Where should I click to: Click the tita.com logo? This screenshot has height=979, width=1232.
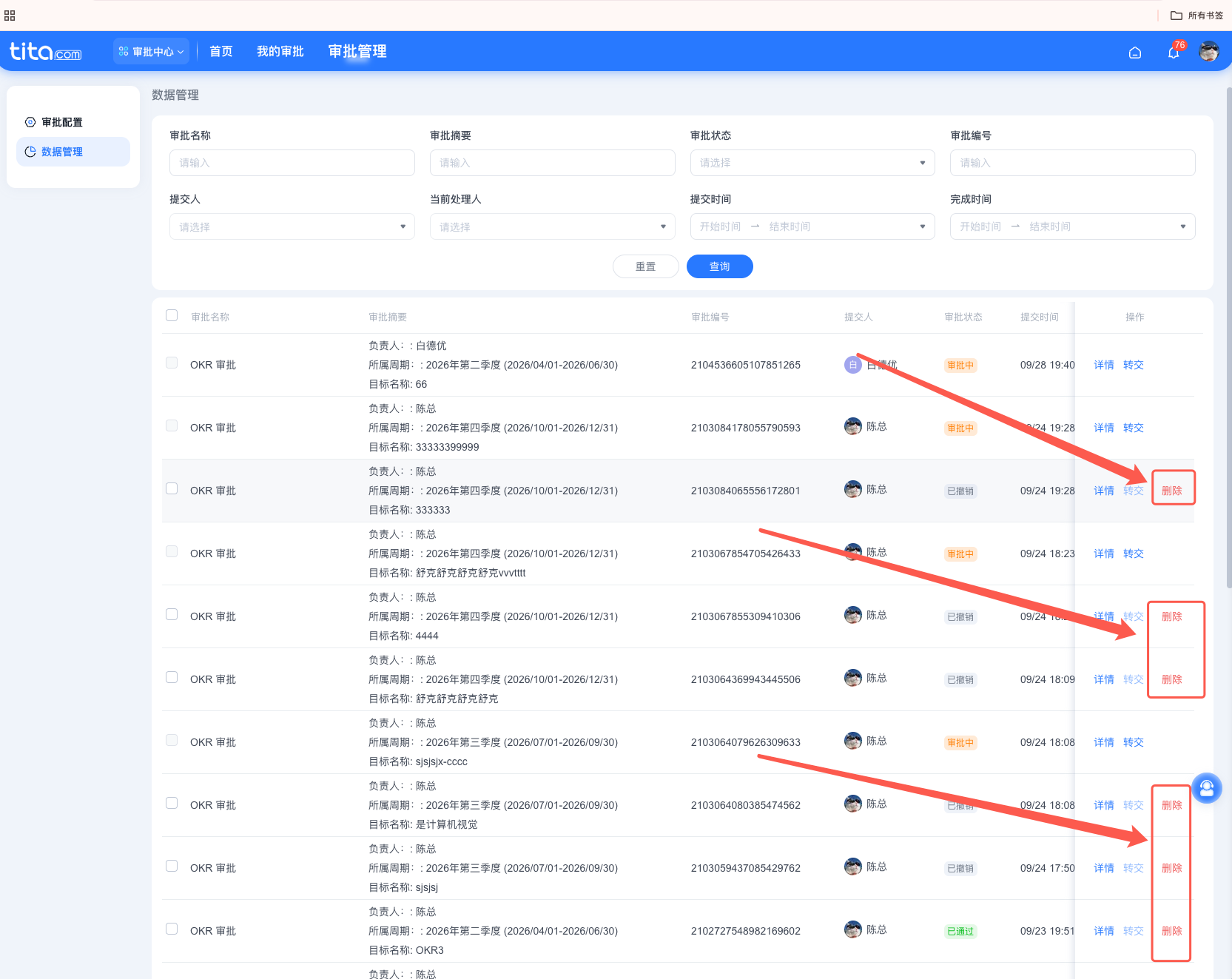[x=45, y=51]
